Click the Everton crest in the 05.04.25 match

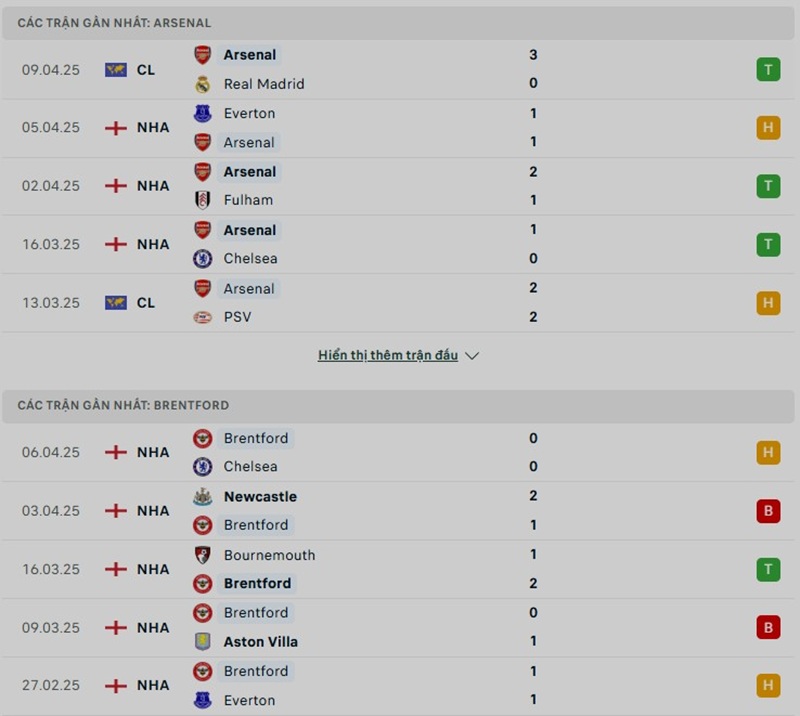[202, 113]
